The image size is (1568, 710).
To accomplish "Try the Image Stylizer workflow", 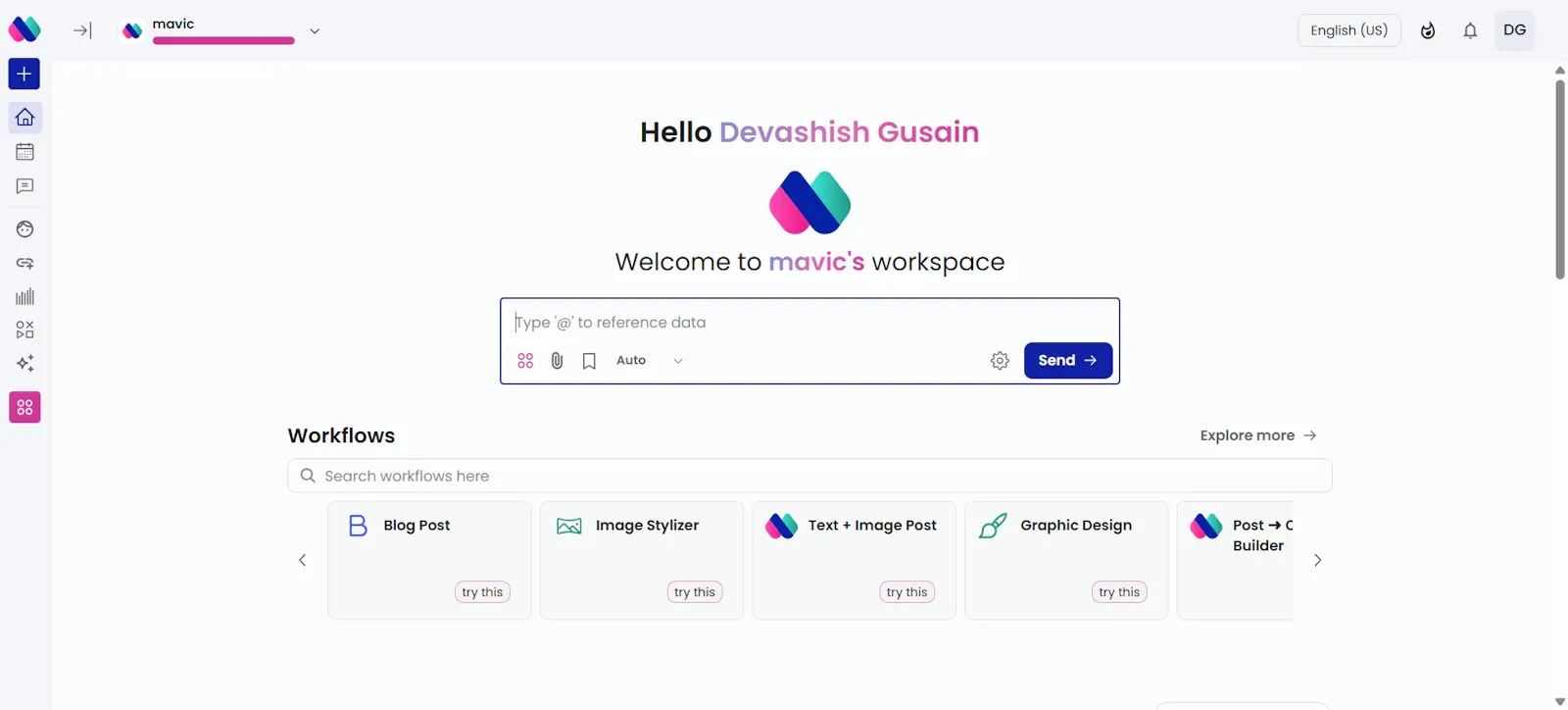I will click(x=695, y=592).
